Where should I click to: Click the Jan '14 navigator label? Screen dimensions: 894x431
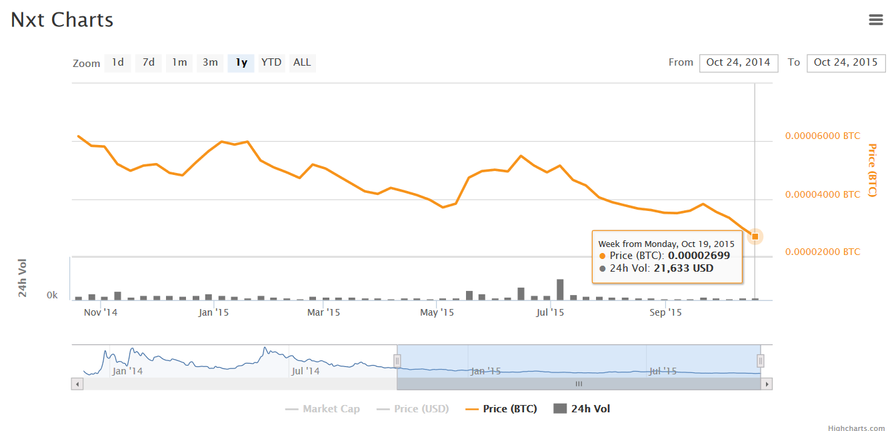(127, 371)
